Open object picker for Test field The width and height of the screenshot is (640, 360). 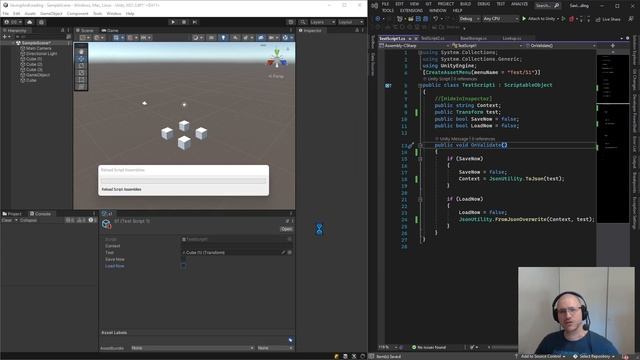pos(290,253)
